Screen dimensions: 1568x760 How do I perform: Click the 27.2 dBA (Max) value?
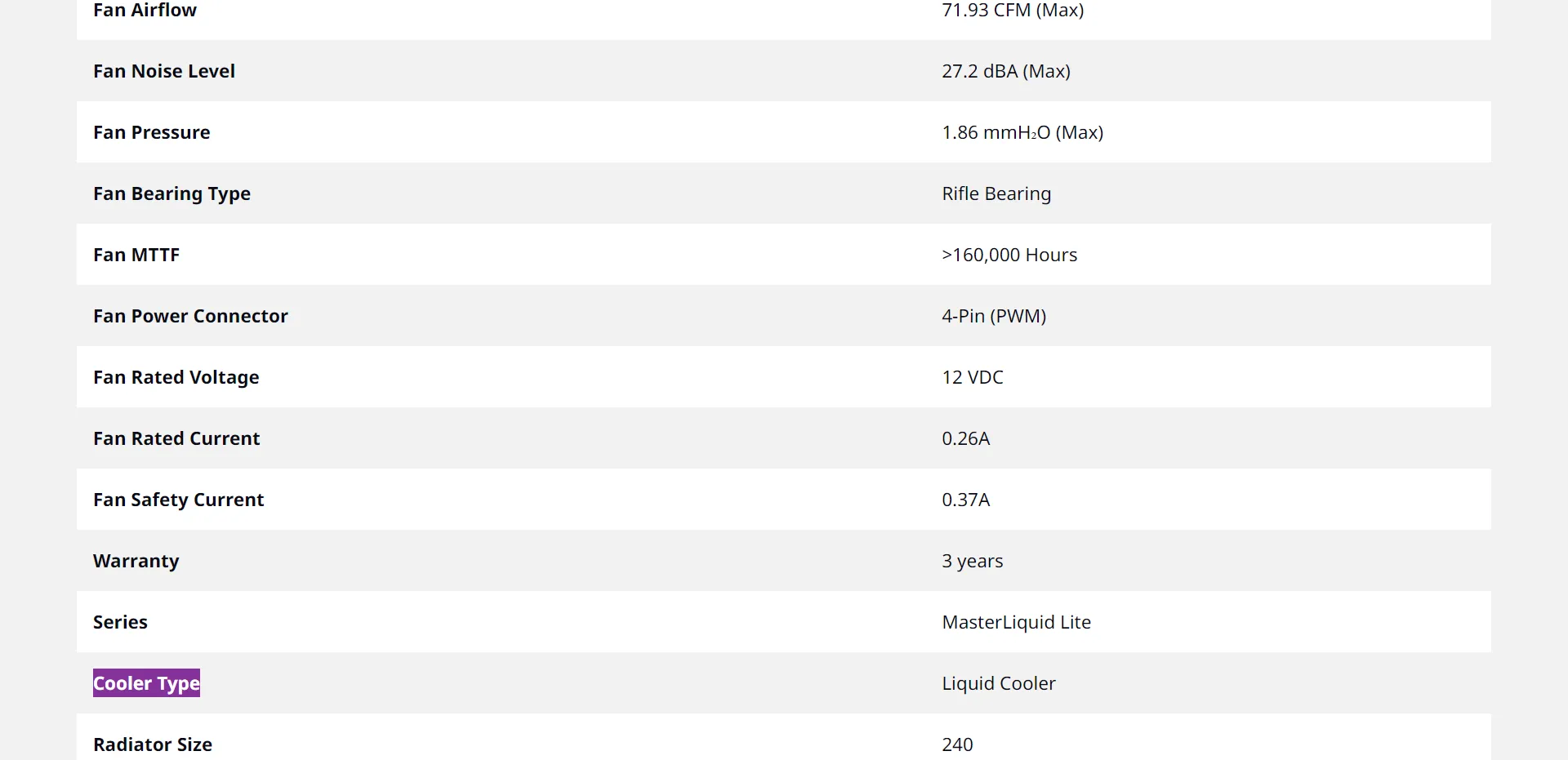(x=1005, y=71)
